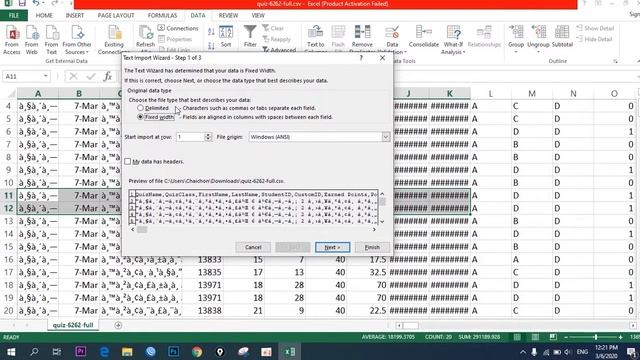This screenshot has height=360, width=640.
Task: Switch to the FORMULAS tab
Action: [x=162, y=16]
